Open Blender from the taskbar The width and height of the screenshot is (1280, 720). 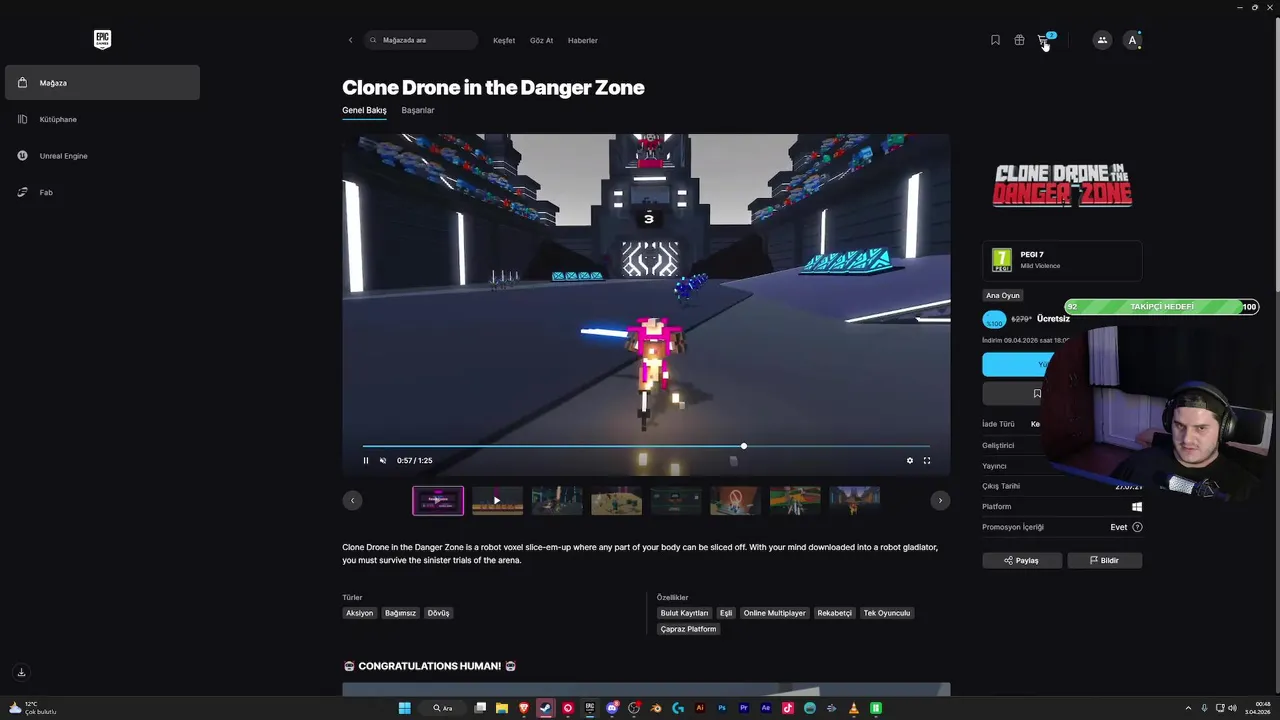(x=656, y=708)
